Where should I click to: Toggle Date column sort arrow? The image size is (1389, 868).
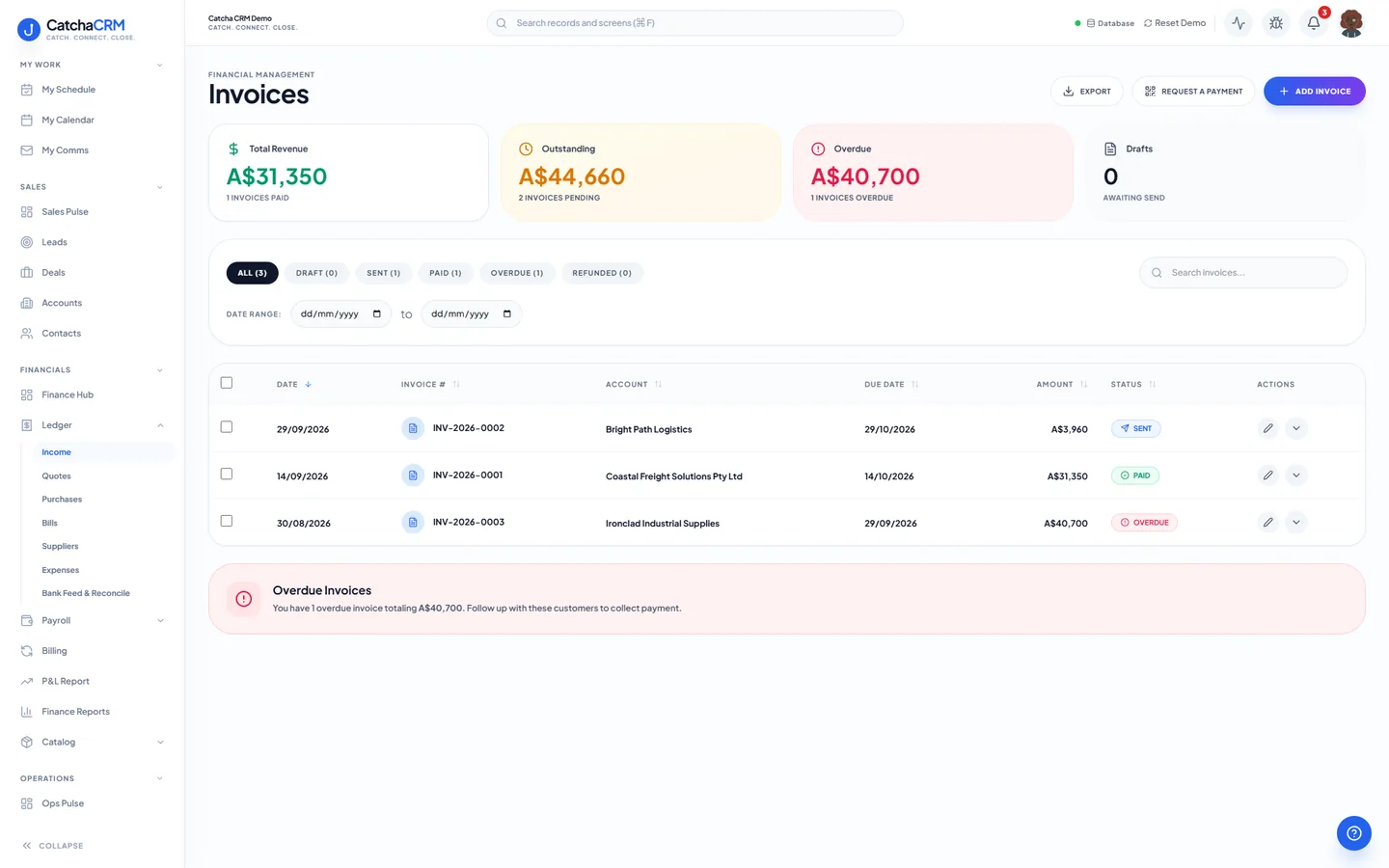pos(308,385)
